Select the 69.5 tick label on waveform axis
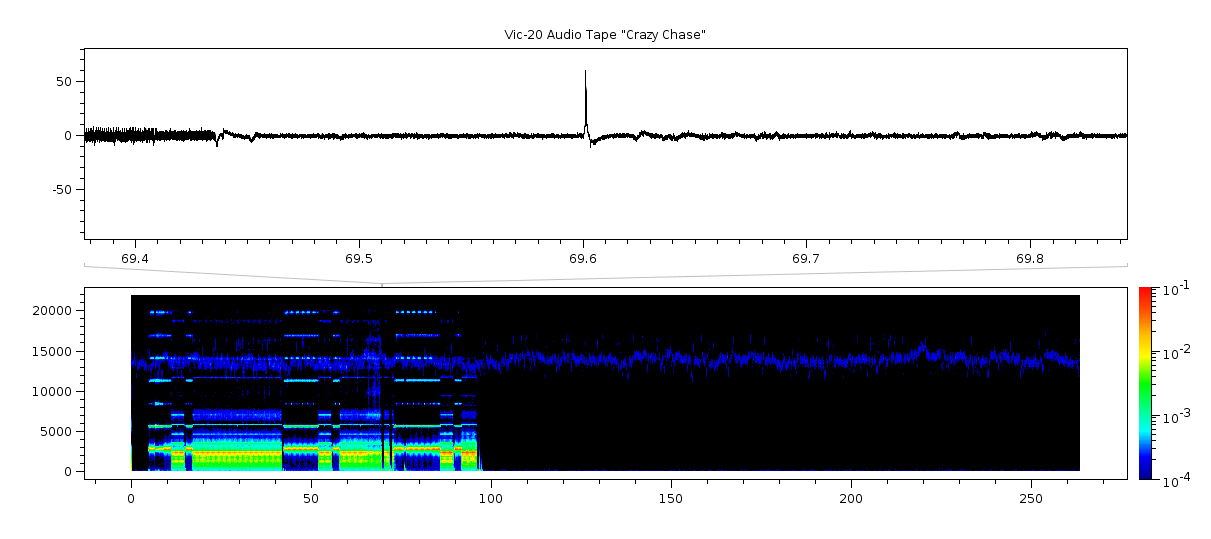This screenshot has height=539, width=1211. tap(359, 259)
